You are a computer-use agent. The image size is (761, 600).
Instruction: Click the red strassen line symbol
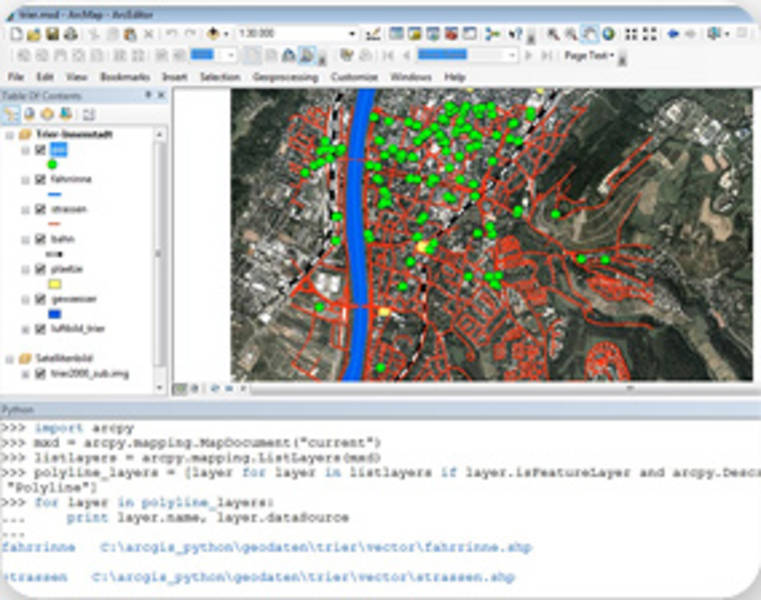[54, 224]
